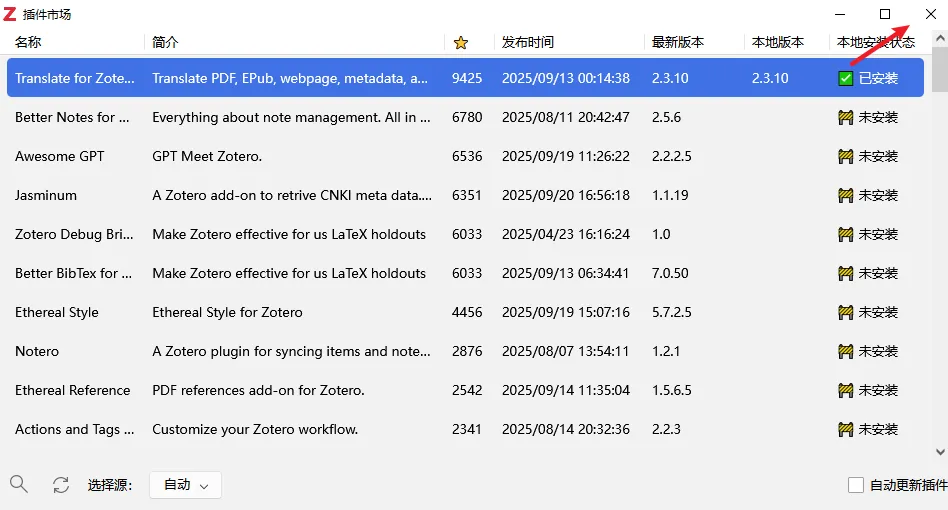Select the Awesome GPT plugin name
Viewport: 948px width, 510px height.
point(59,157)
